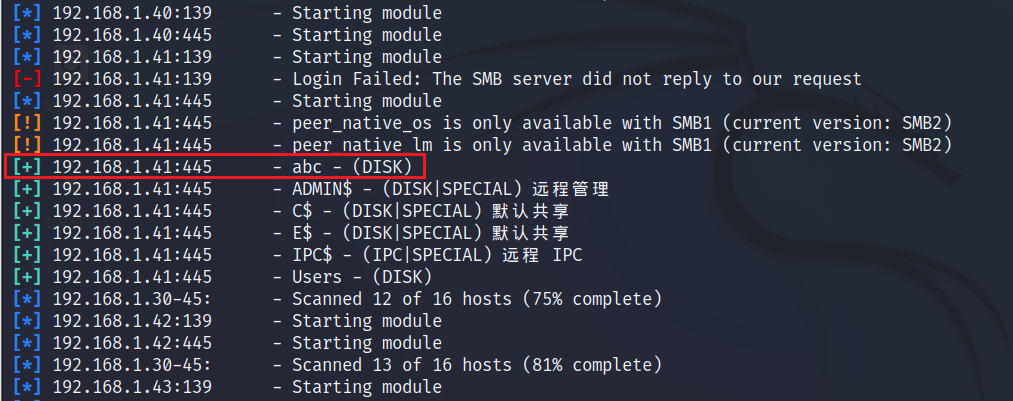The image size is (1013, 401).
Task: Click the 192.168.1.43:139 address text
Action: 132,387
